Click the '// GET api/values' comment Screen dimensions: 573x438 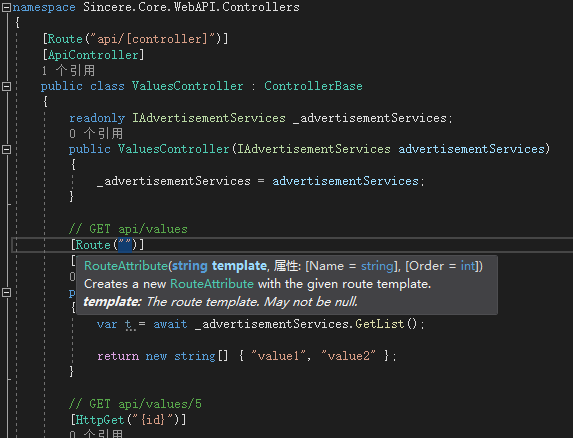coord(128,229)
